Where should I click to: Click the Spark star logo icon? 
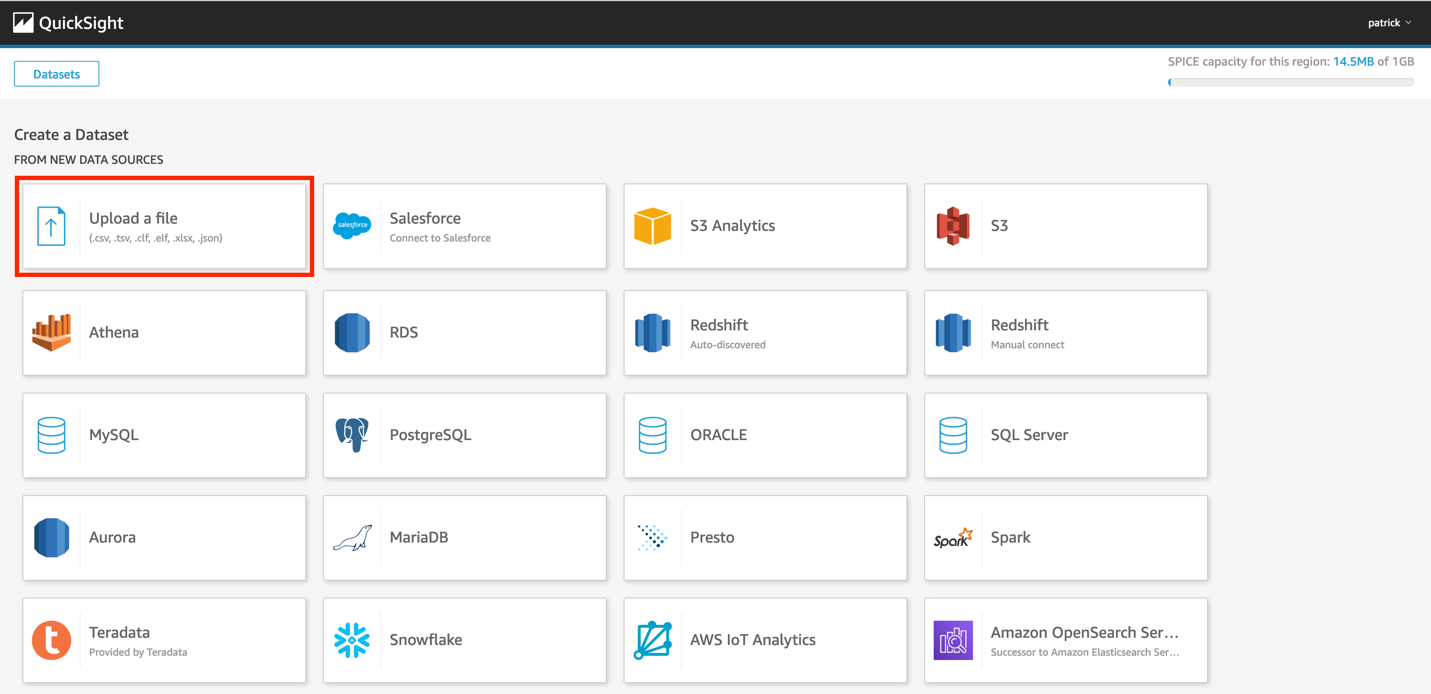click(x=953, y=538)
